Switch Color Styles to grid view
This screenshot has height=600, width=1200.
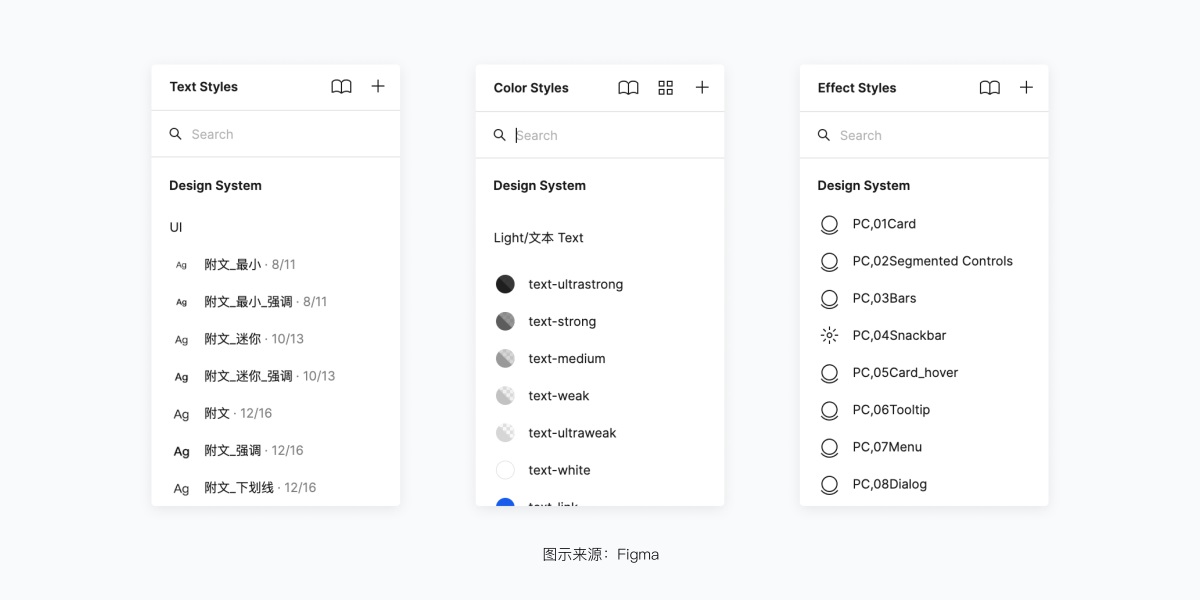click(666, 88)
